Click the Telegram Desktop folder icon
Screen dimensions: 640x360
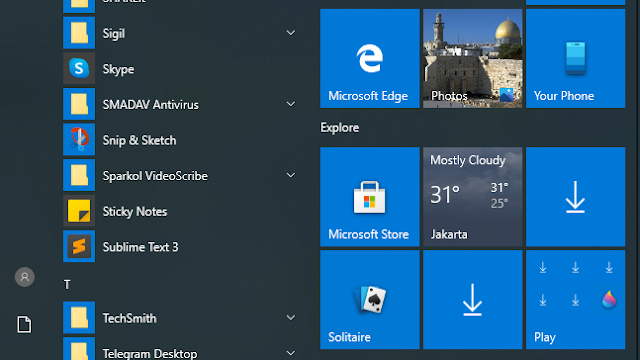[x=79, y=349]
